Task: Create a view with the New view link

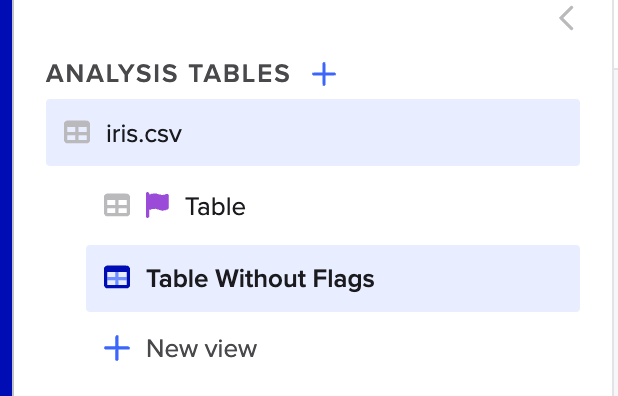Action: pos(201,349)
